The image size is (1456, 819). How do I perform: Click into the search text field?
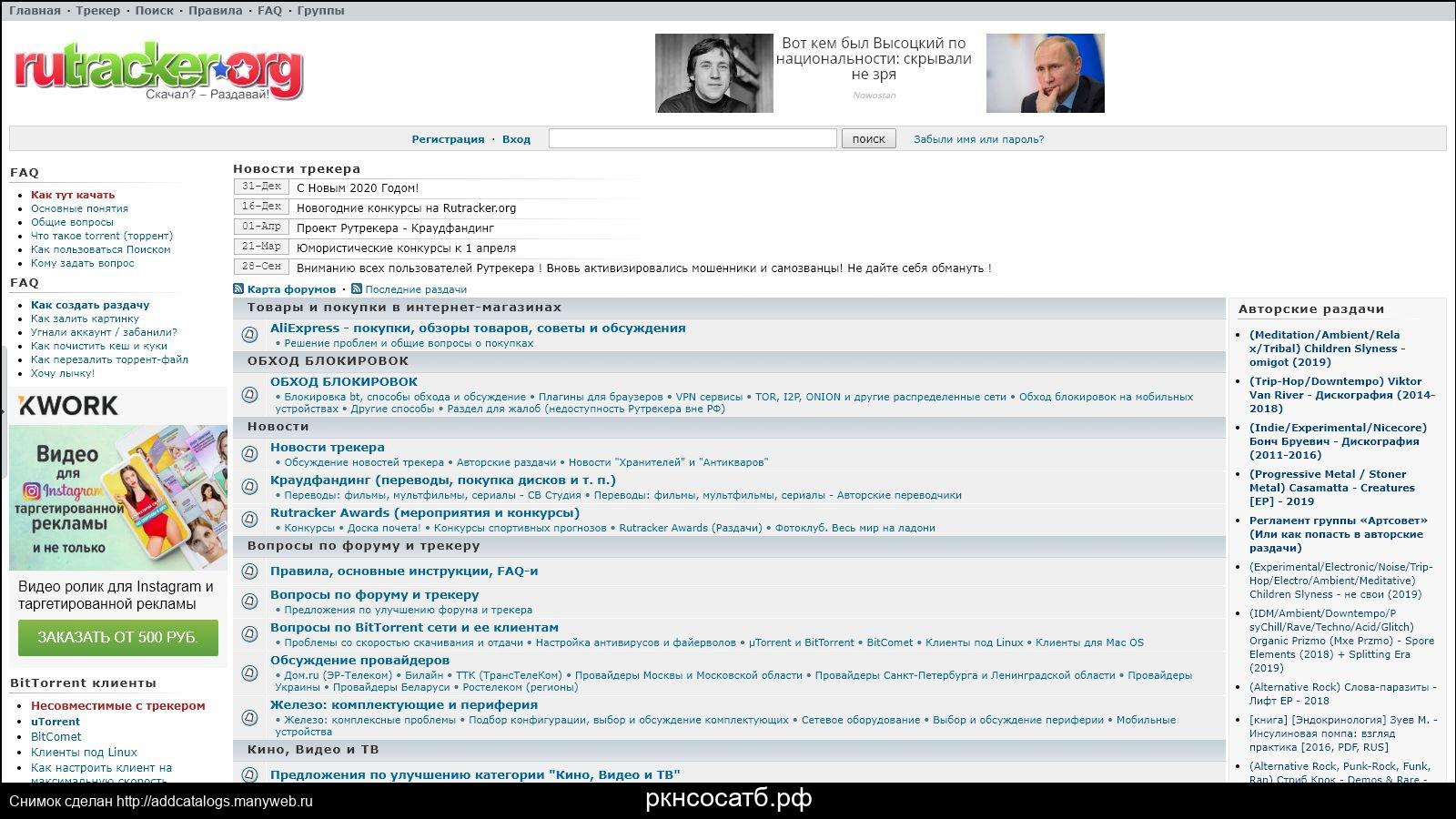pyautogui.click(x=692, y=138)
